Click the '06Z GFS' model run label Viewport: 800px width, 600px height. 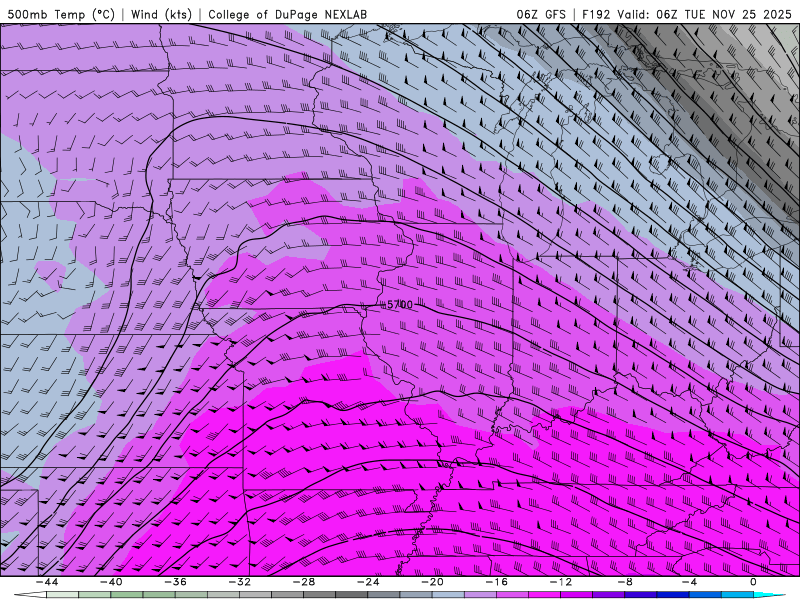(541, 14)
